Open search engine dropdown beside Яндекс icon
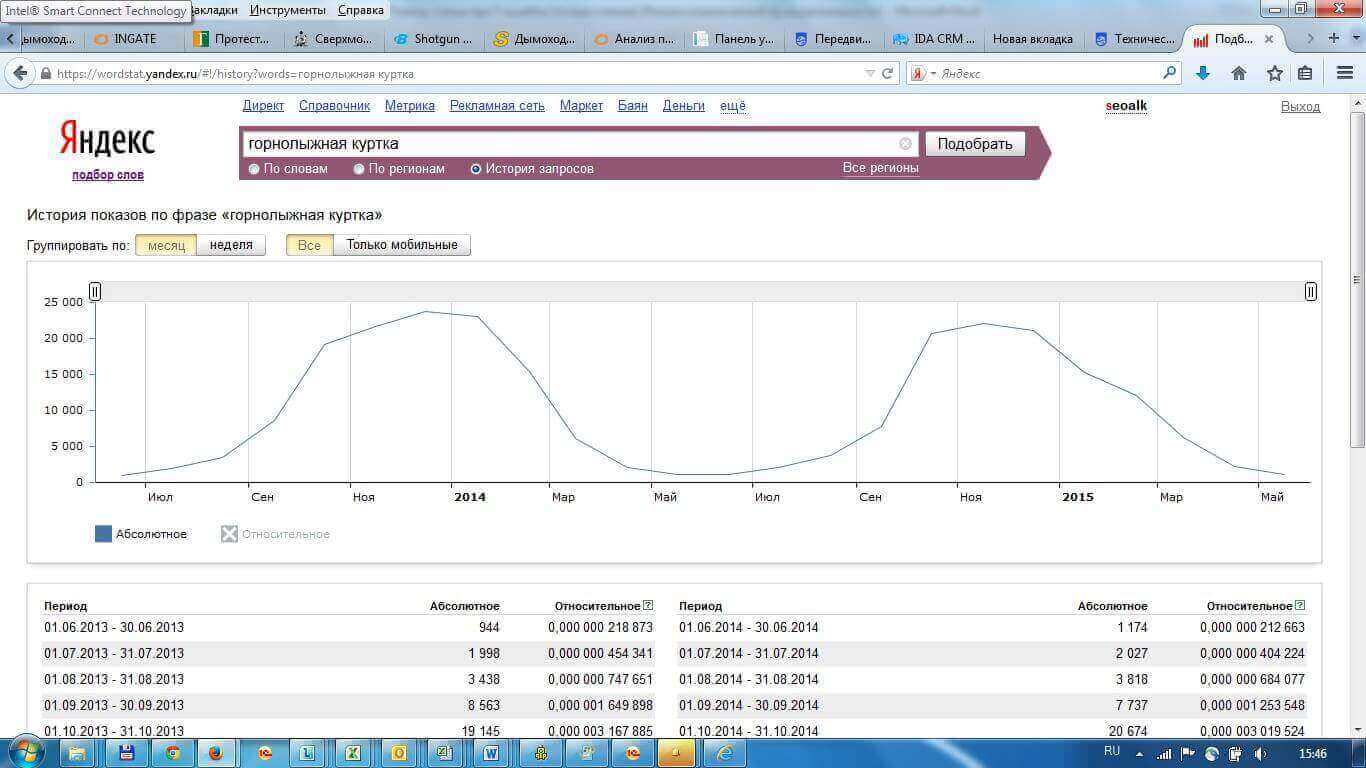Image resolution: width=1366 pixels, height=768 pixels. click(934, 74)
